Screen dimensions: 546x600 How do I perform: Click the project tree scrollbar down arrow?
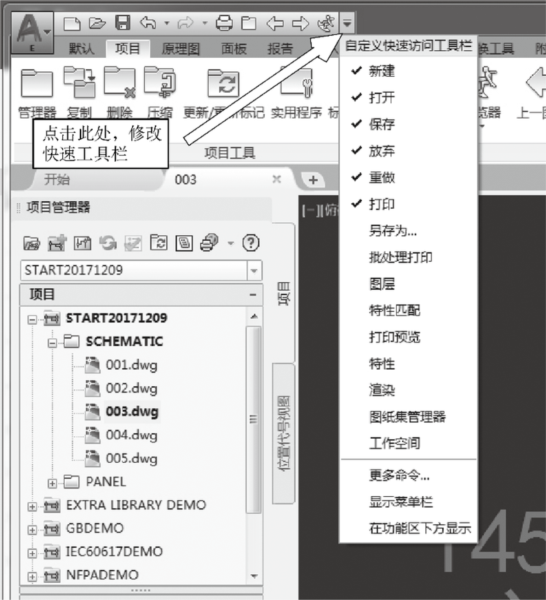point(254,576)
